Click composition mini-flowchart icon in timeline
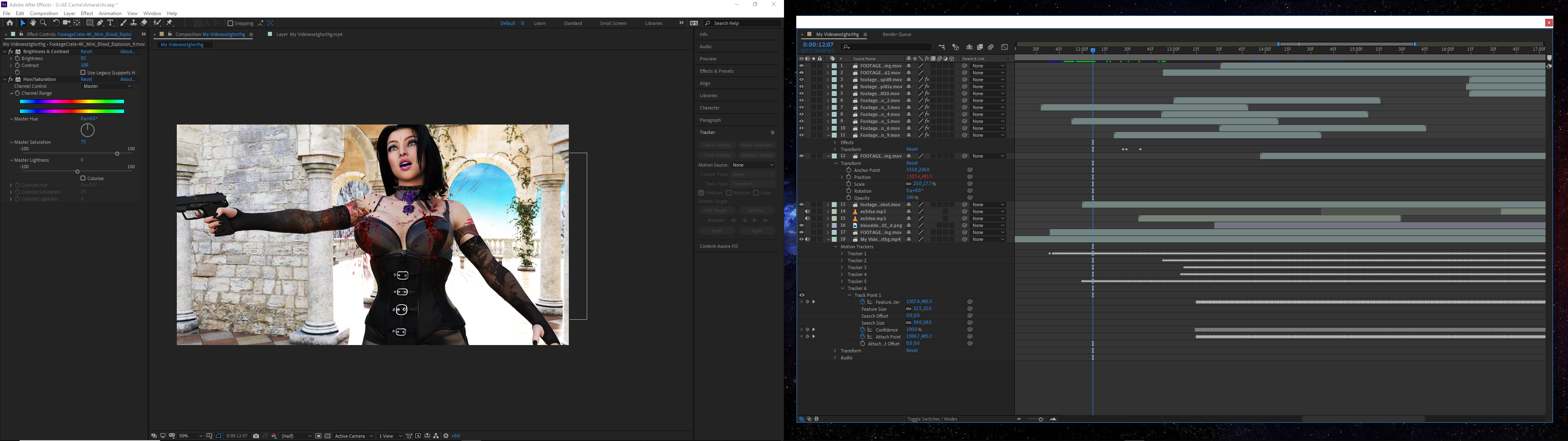1568x441 pixels. click(942, 47)
